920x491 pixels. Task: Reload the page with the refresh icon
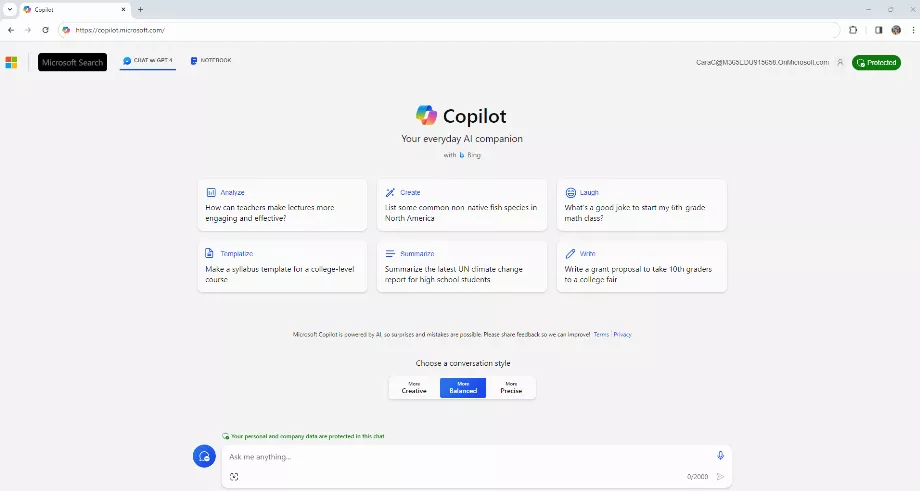[x=45, y=30]
